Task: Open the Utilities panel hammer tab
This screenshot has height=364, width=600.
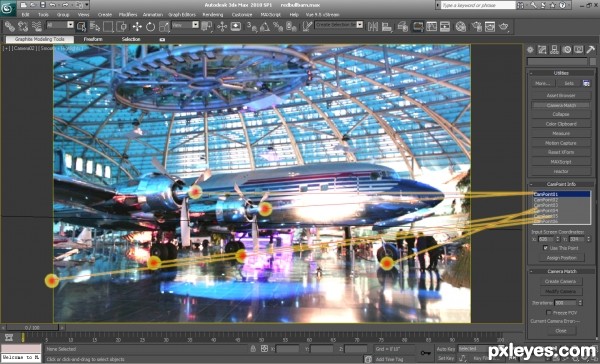Action: 590,49
